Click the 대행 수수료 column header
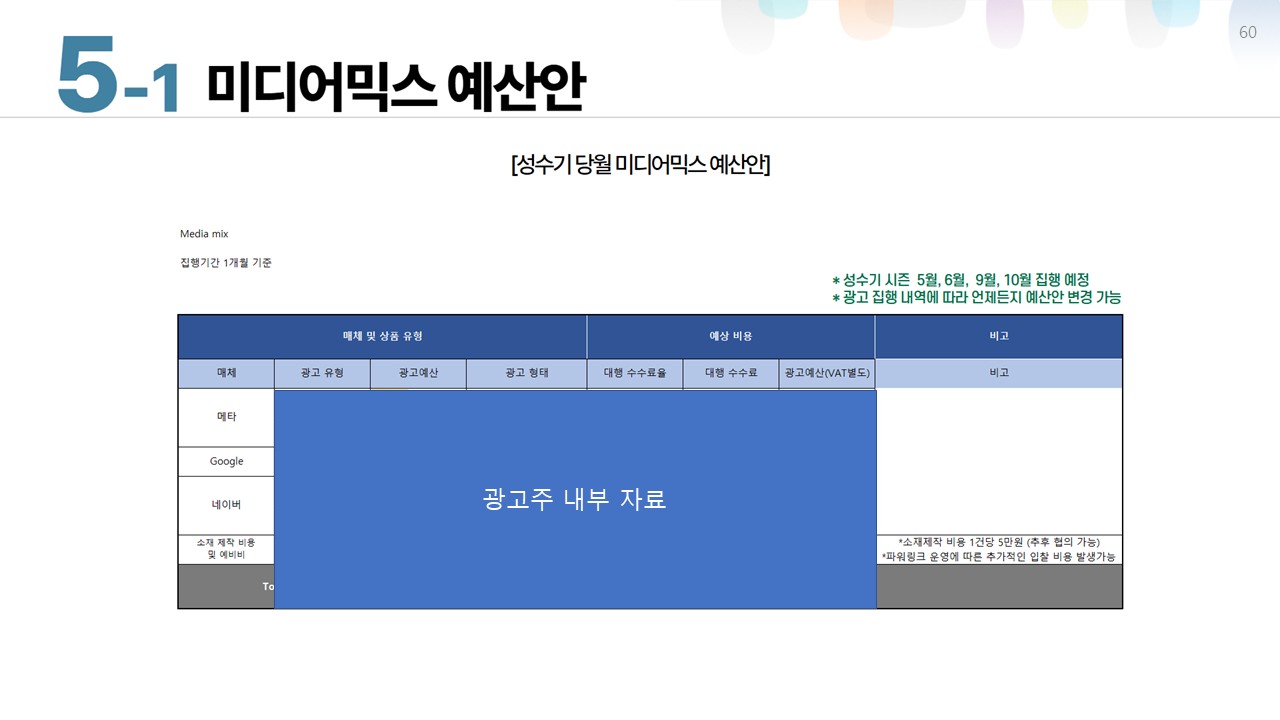This screenshot has width=1280, height=720. (730, 373)
